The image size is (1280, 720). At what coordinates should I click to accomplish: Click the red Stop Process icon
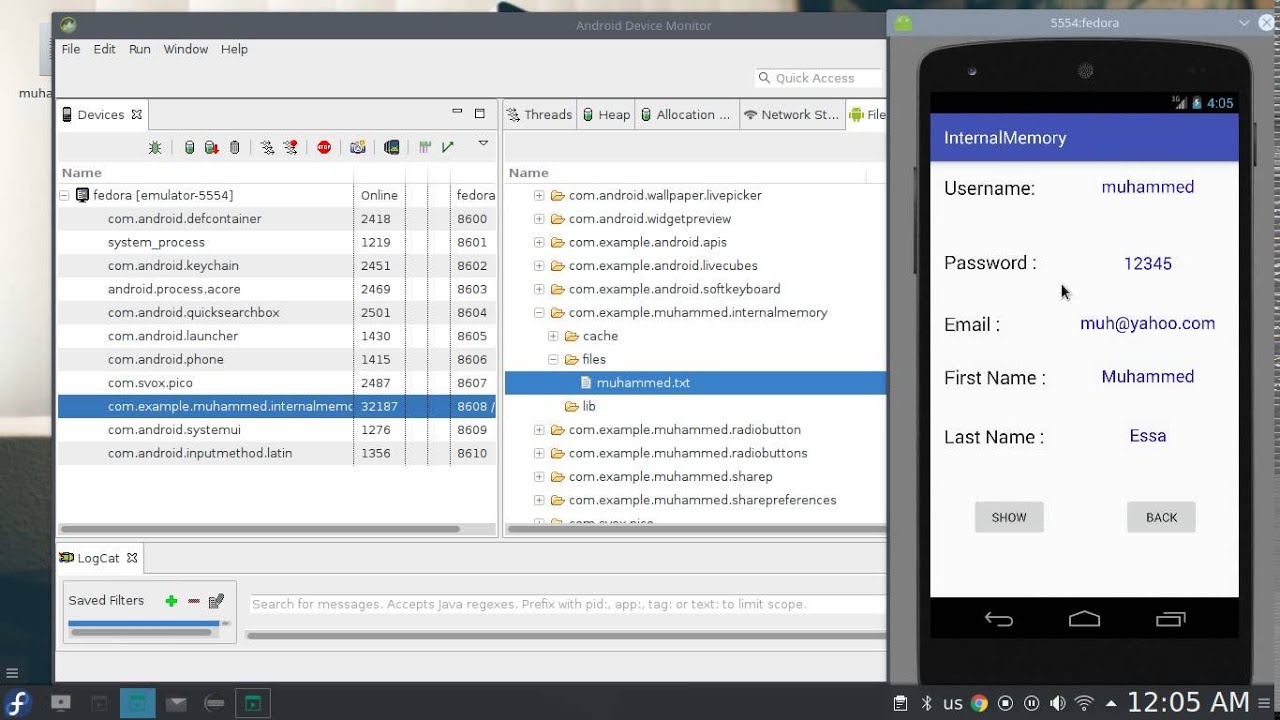click(x=324, y=147)
